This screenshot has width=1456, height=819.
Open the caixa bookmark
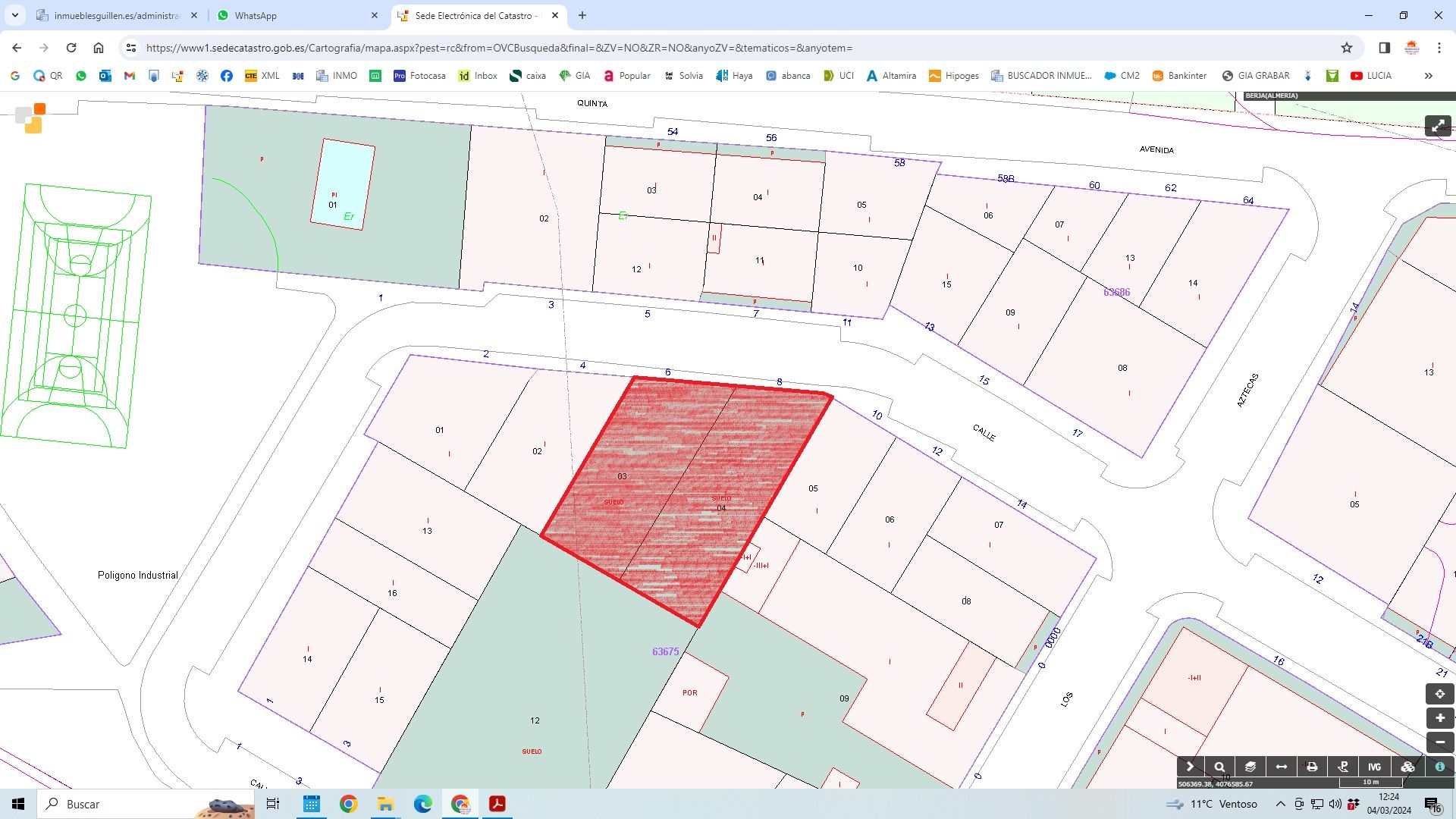528,76
